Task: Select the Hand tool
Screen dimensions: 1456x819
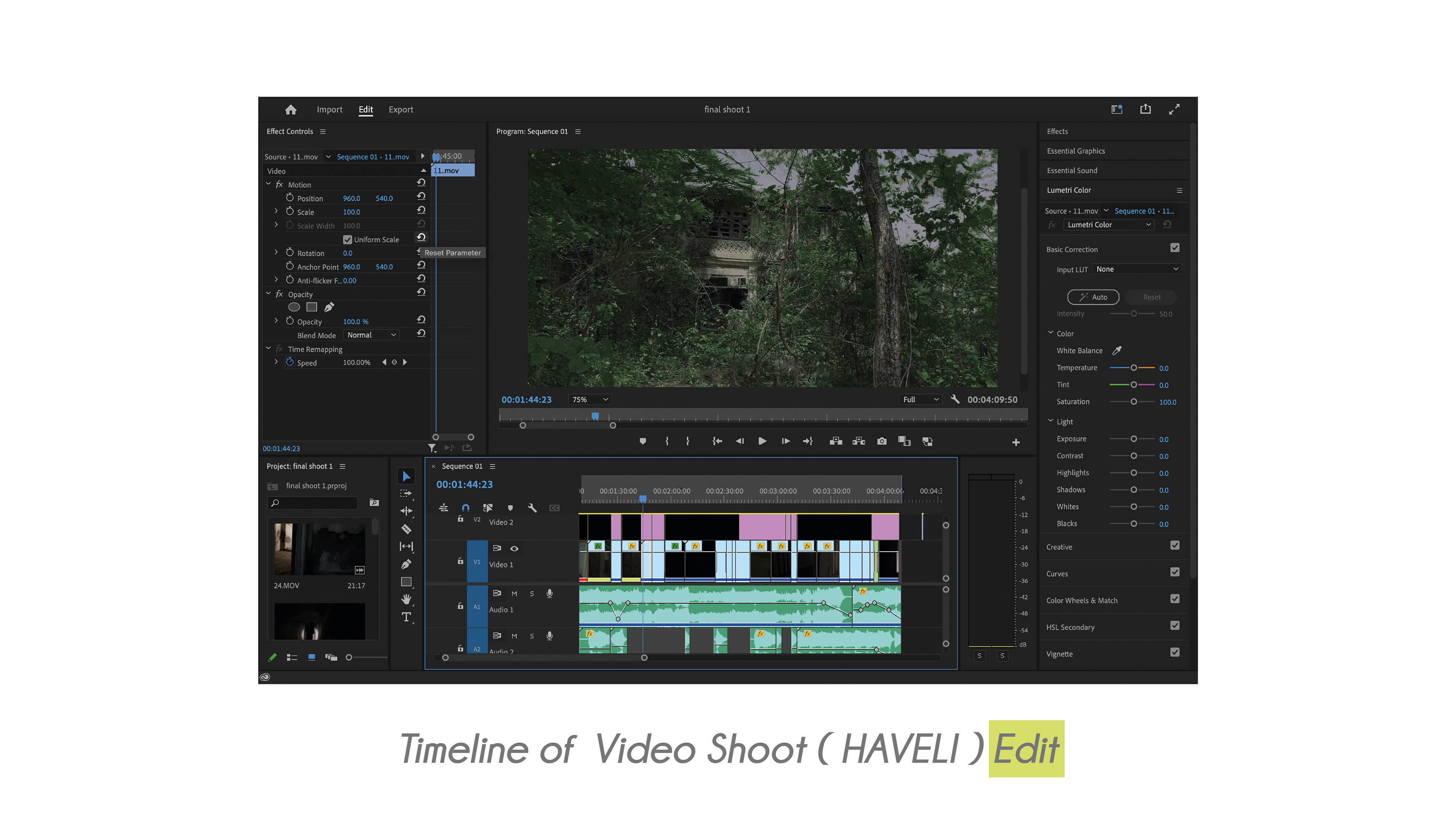Action: 406,599
